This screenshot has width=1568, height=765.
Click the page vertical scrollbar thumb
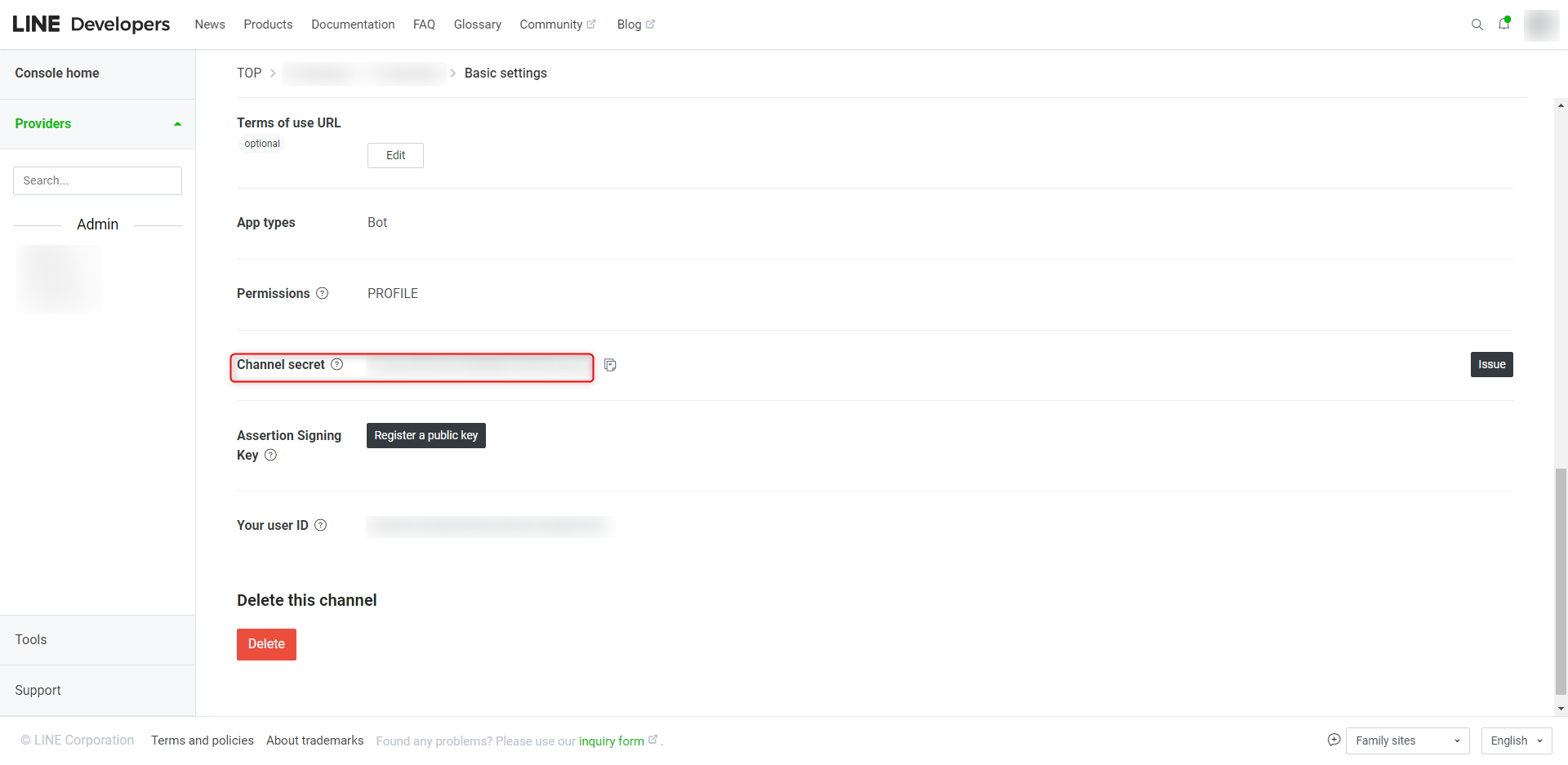click(1561, 580)
